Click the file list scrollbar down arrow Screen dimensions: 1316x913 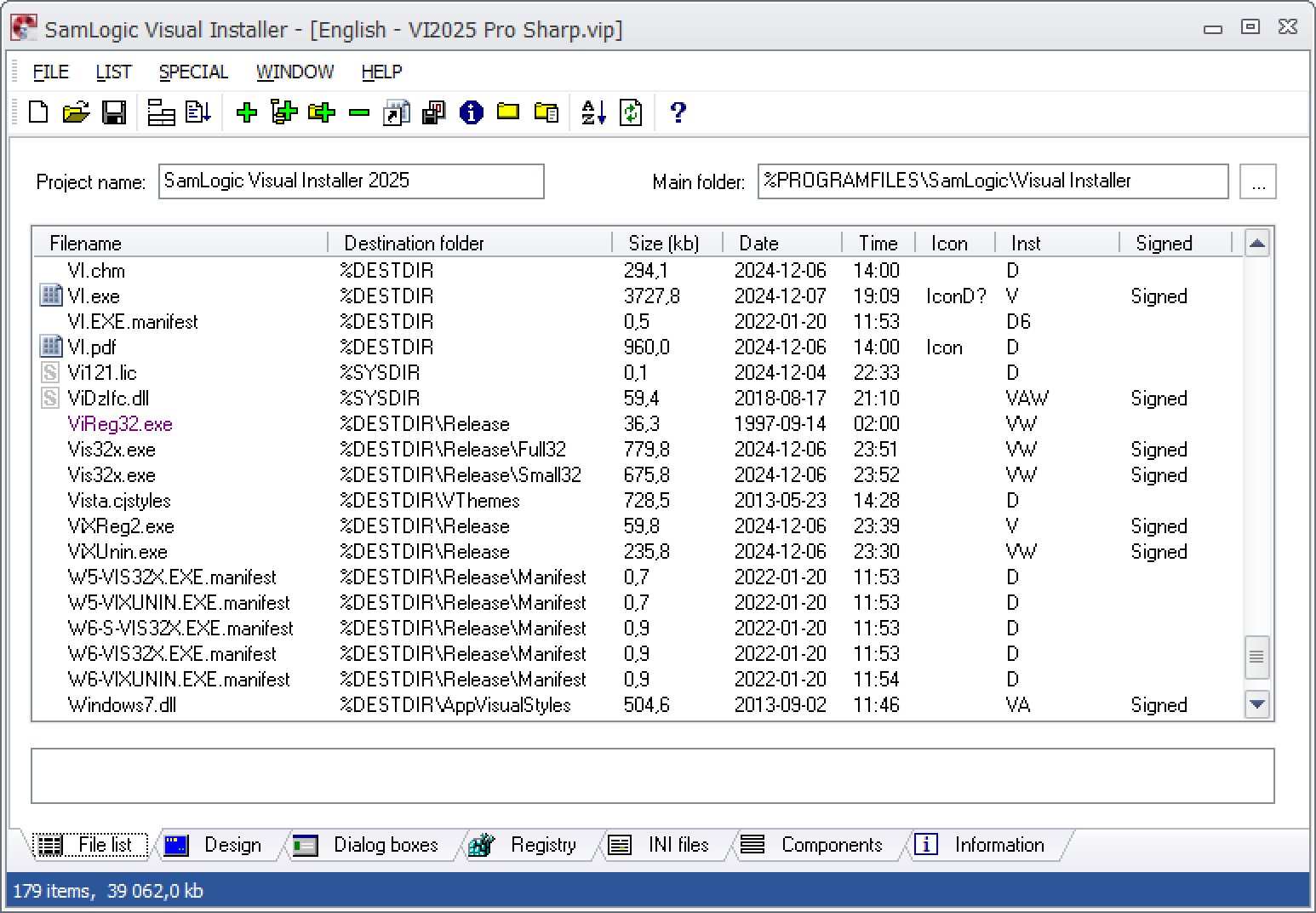tap(1257, 704)
